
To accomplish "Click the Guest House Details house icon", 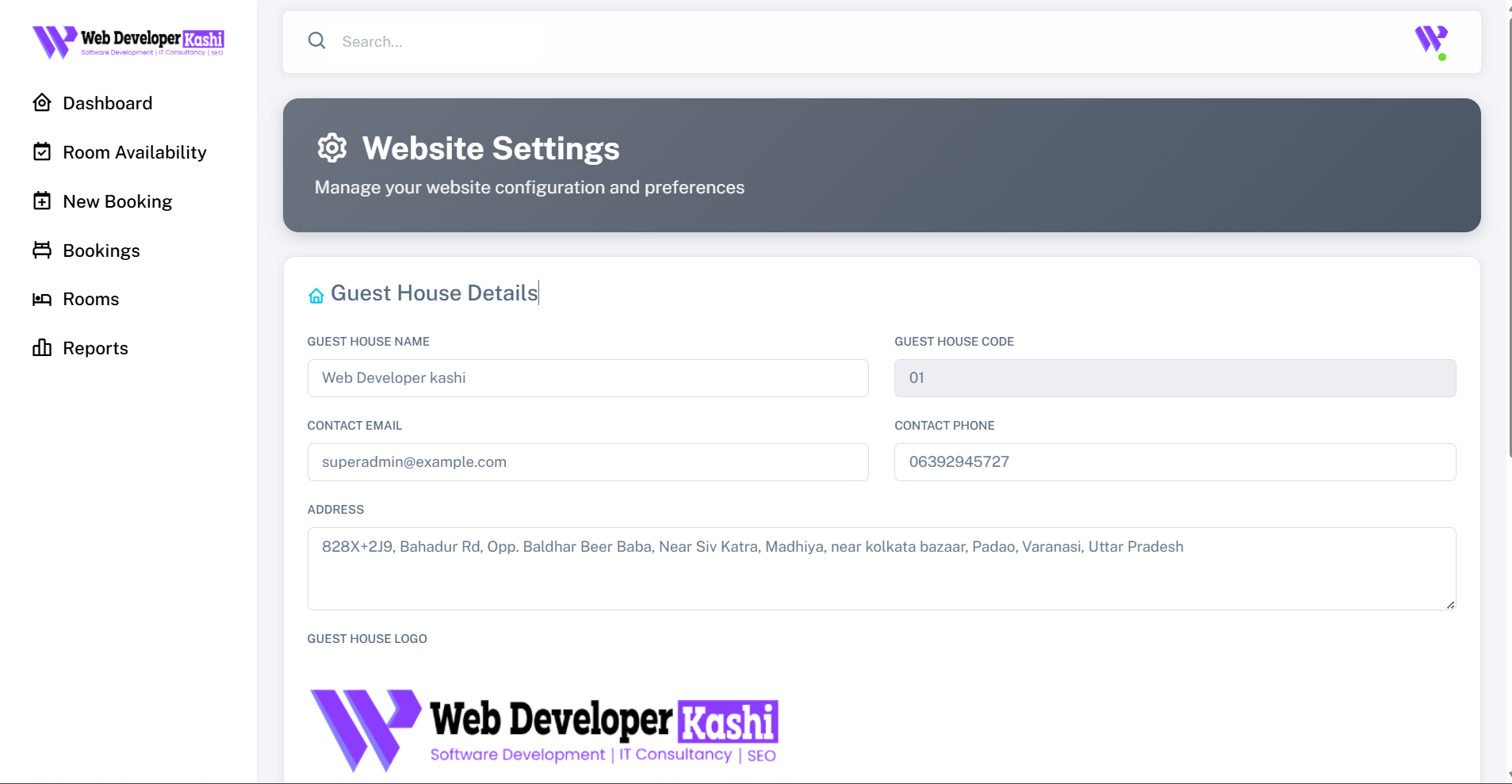I will click(x=316, y=296).
